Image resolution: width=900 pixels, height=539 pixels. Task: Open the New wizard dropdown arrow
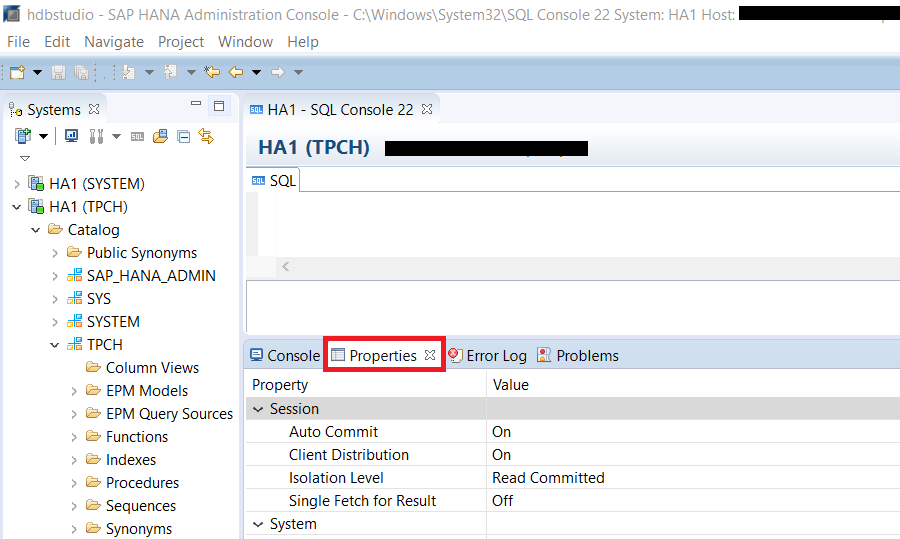coord(37,72)
